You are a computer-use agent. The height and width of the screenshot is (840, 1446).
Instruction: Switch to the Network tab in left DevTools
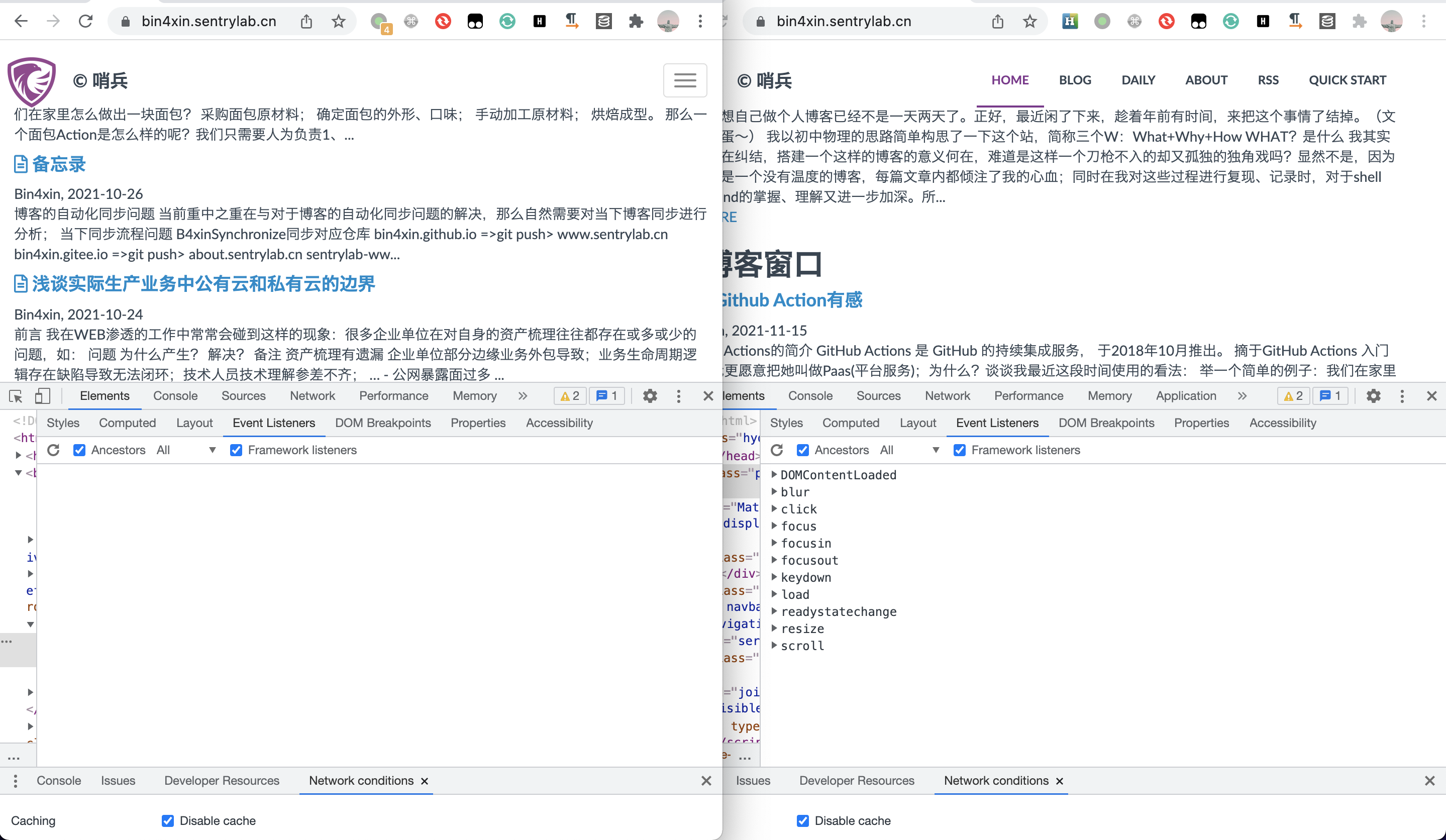pos(312,396)
